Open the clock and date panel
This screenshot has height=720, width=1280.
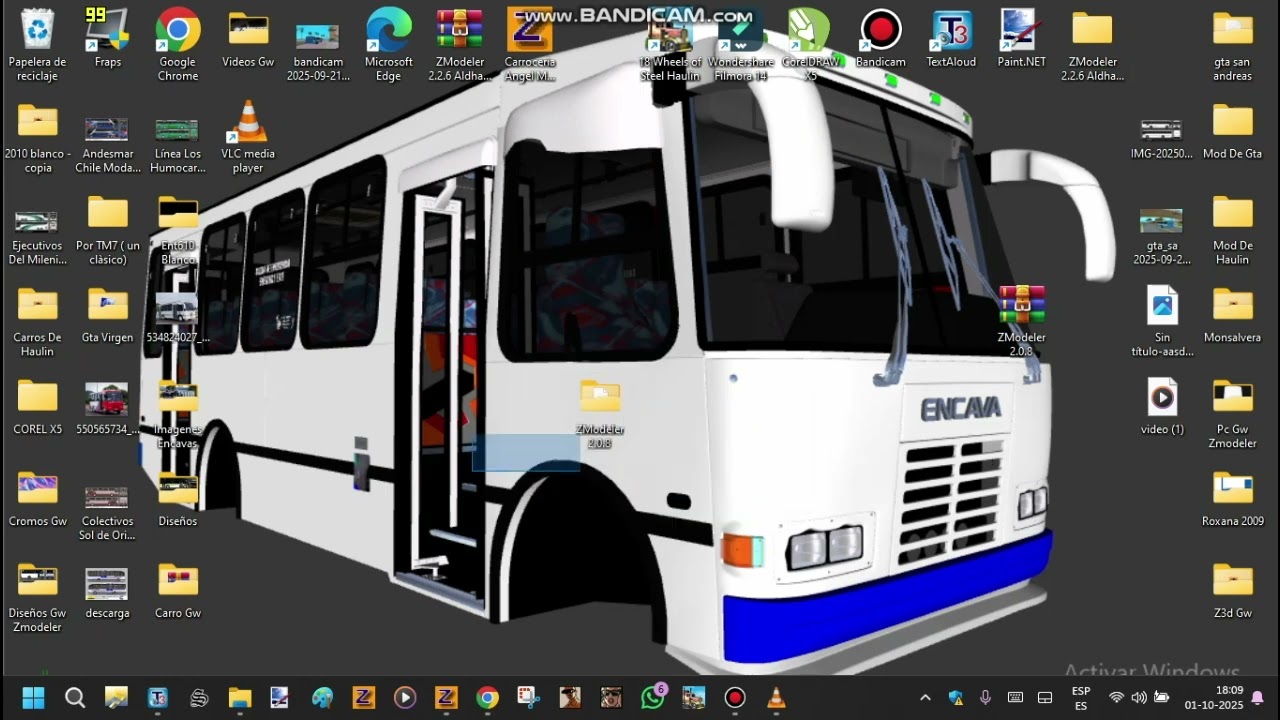pyautogui.click(x=1213, y=698)
